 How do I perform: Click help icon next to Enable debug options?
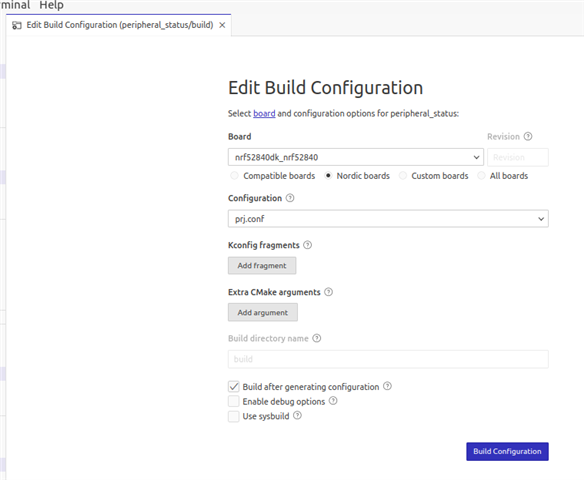(333, 401)
